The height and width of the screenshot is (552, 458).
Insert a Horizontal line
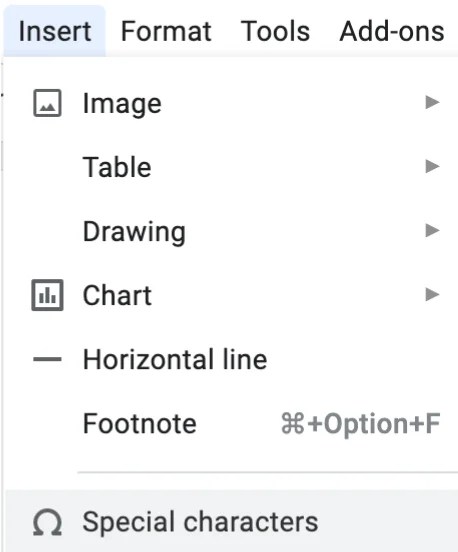(231, 359)
